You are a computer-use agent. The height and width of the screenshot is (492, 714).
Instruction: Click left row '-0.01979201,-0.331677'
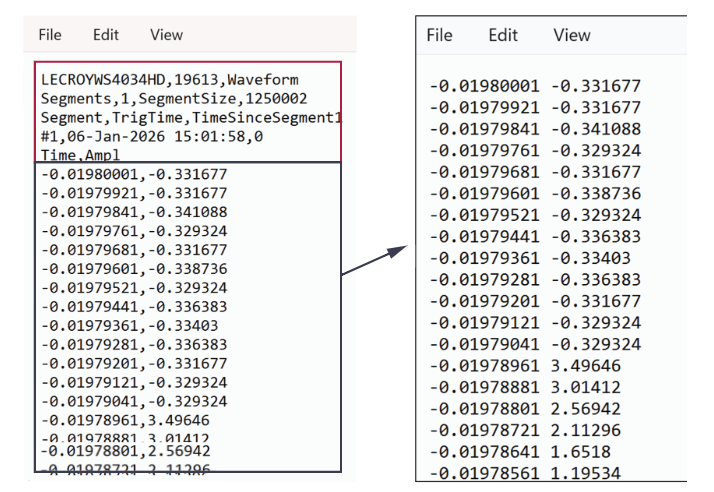(134, 364)
